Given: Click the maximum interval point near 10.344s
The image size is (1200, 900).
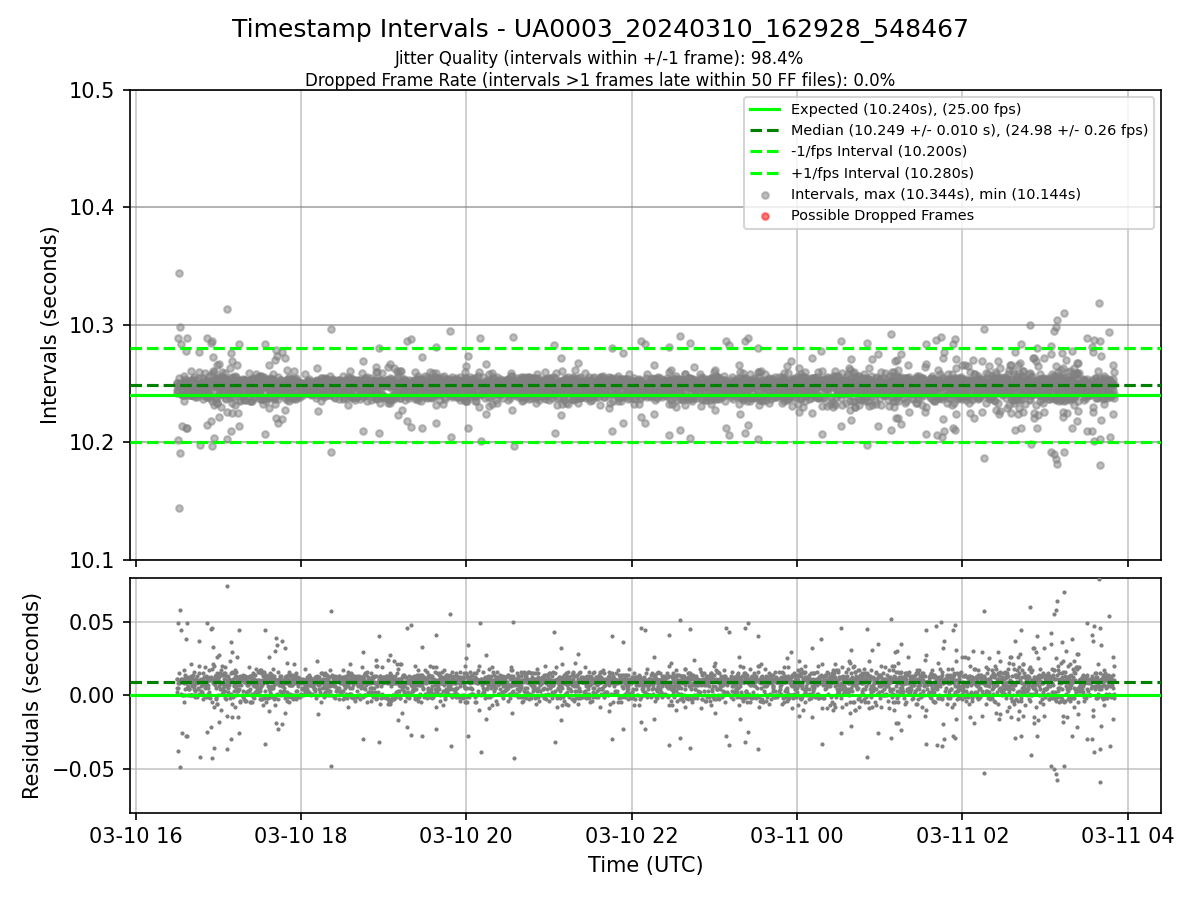Looking at the screenshot, I should point(179,273).
